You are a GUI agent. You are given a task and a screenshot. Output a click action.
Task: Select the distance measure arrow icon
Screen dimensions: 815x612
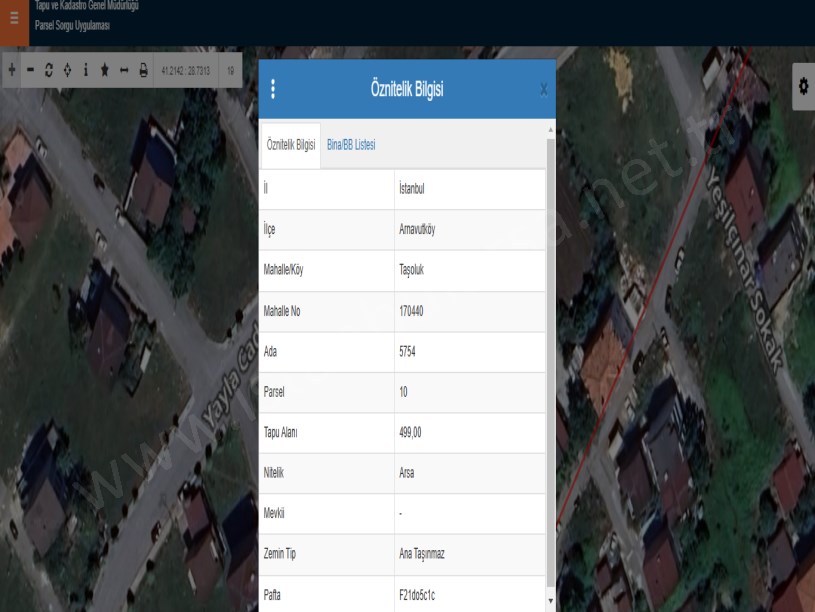pos(124,70)
